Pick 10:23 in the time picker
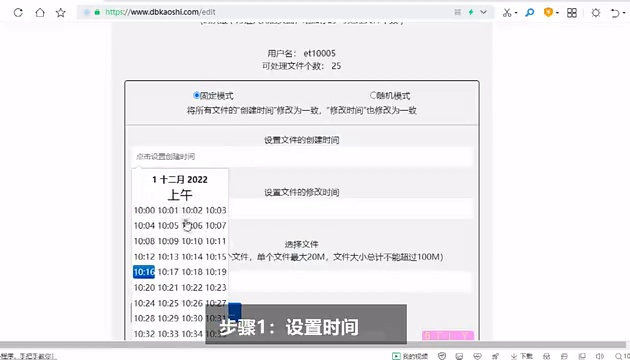The height and width of the screenshot is (360, 630). point(216,288)
